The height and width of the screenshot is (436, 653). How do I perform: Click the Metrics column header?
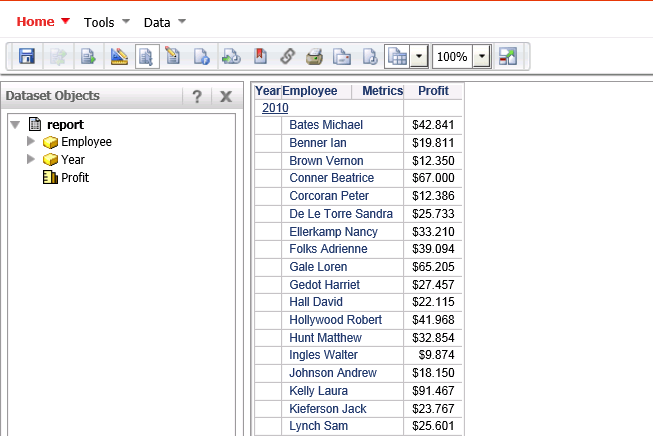382,91
